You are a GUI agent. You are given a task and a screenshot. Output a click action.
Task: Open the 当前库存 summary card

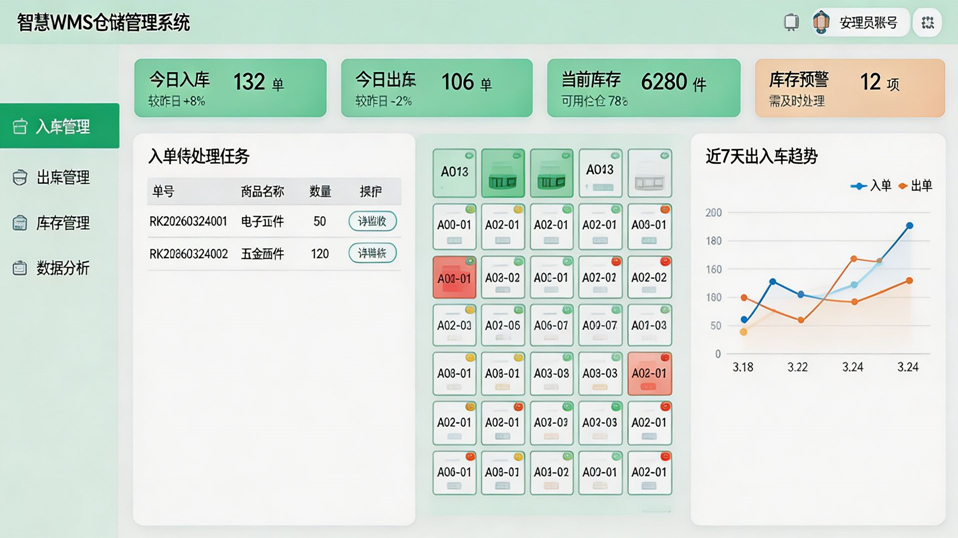[643, 88]
